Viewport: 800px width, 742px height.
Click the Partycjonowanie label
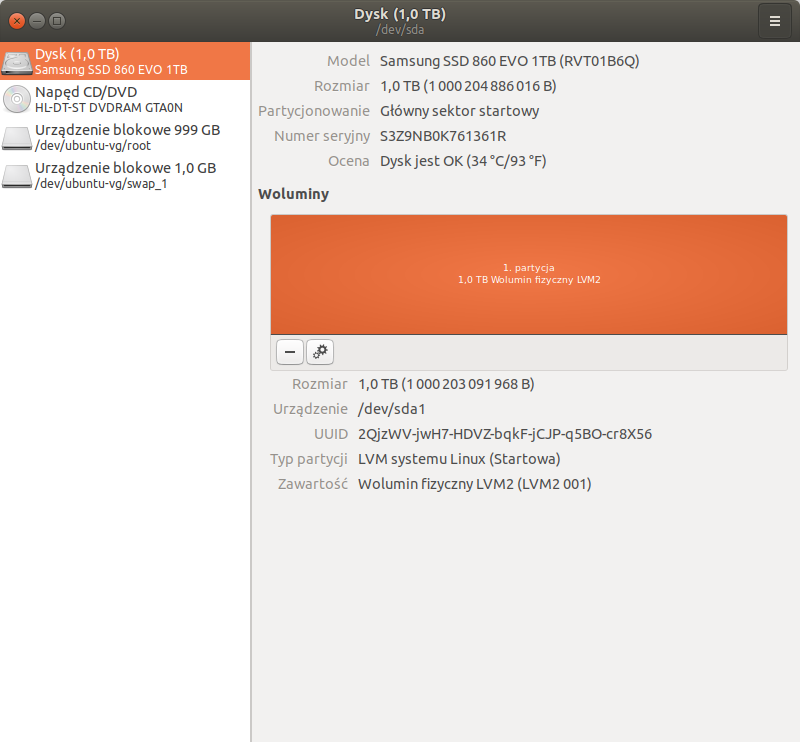pyautogui.click(x=314, y=111)
